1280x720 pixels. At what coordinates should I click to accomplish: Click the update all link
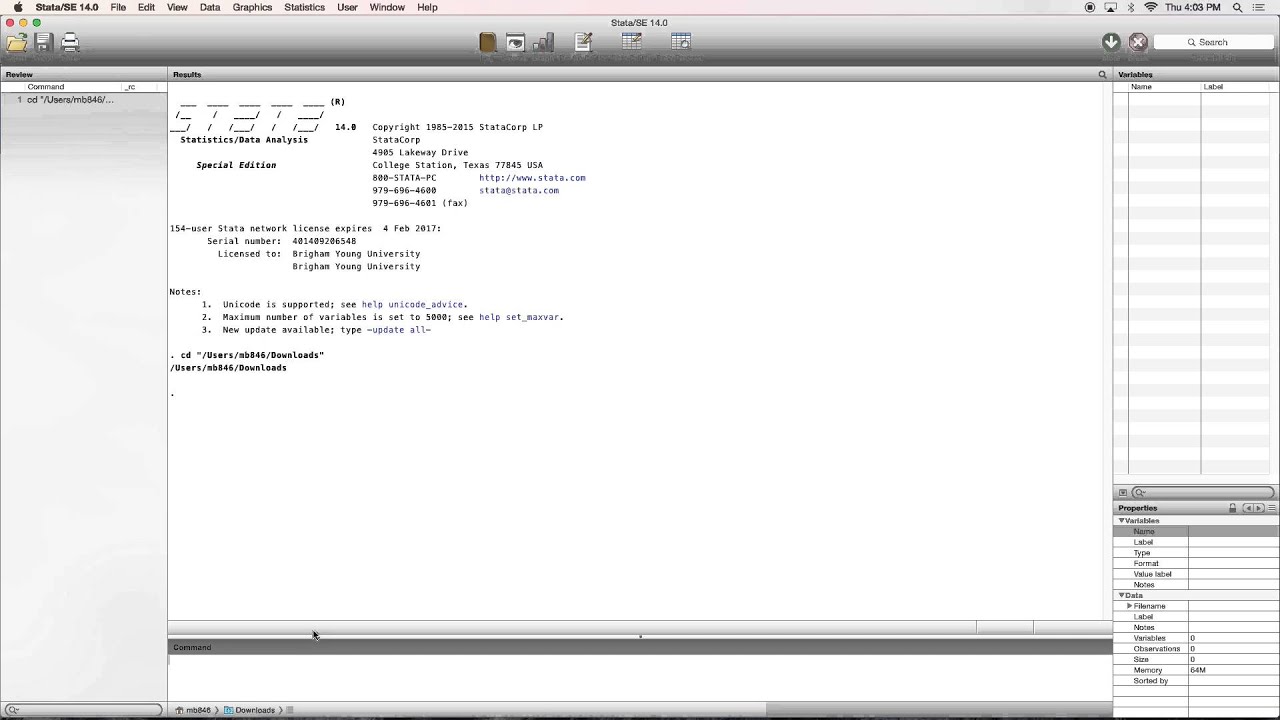point(399,330)
